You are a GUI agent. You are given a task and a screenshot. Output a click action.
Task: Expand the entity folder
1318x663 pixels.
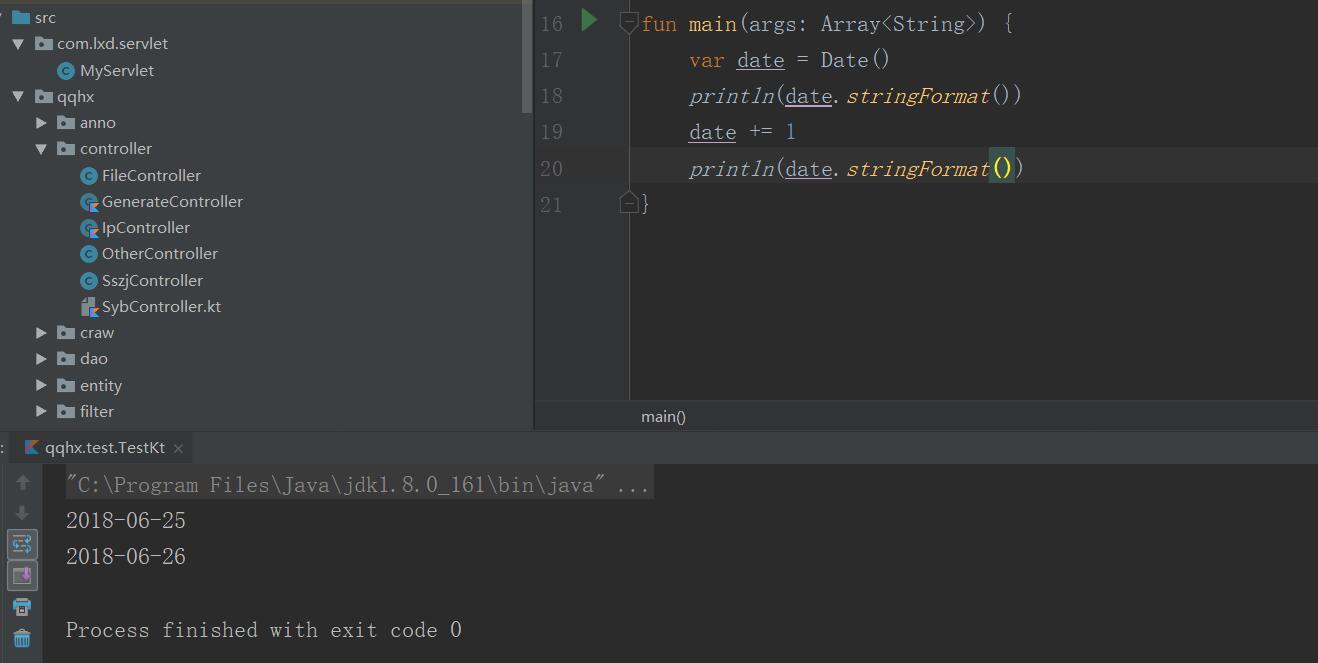(41, 385)
